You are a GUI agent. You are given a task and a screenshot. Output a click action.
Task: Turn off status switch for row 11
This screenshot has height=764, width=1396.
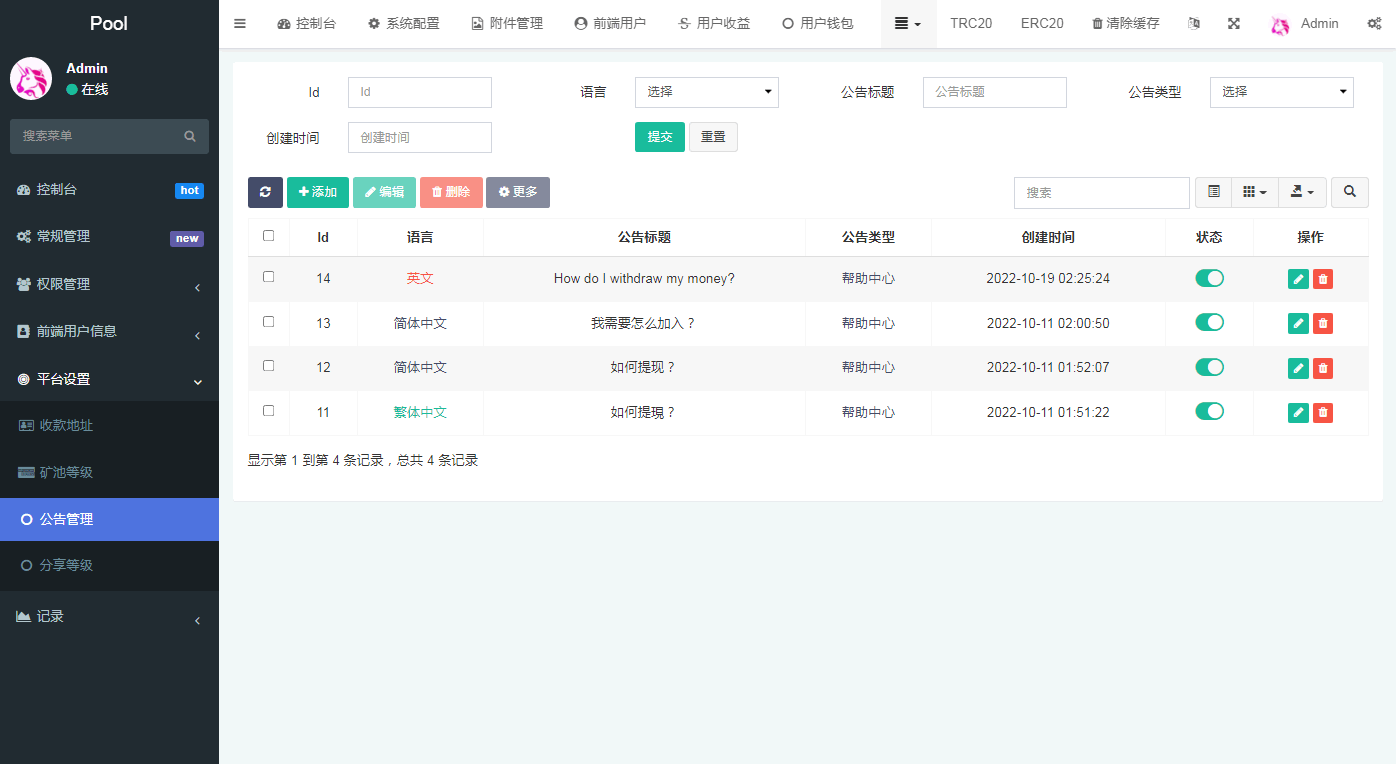(x=1209, y=411)
